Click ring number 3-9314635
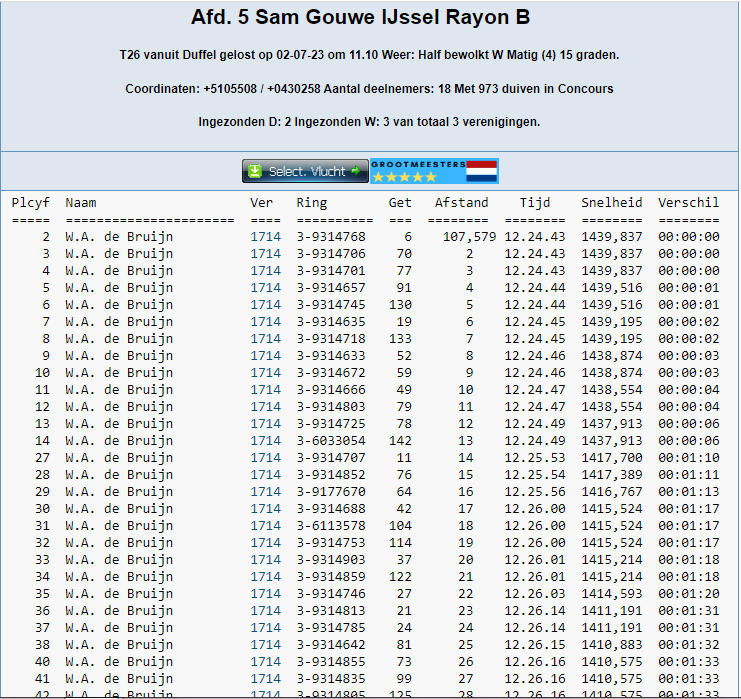This screenshot has width=741, height=699. [x=331, y=322]
